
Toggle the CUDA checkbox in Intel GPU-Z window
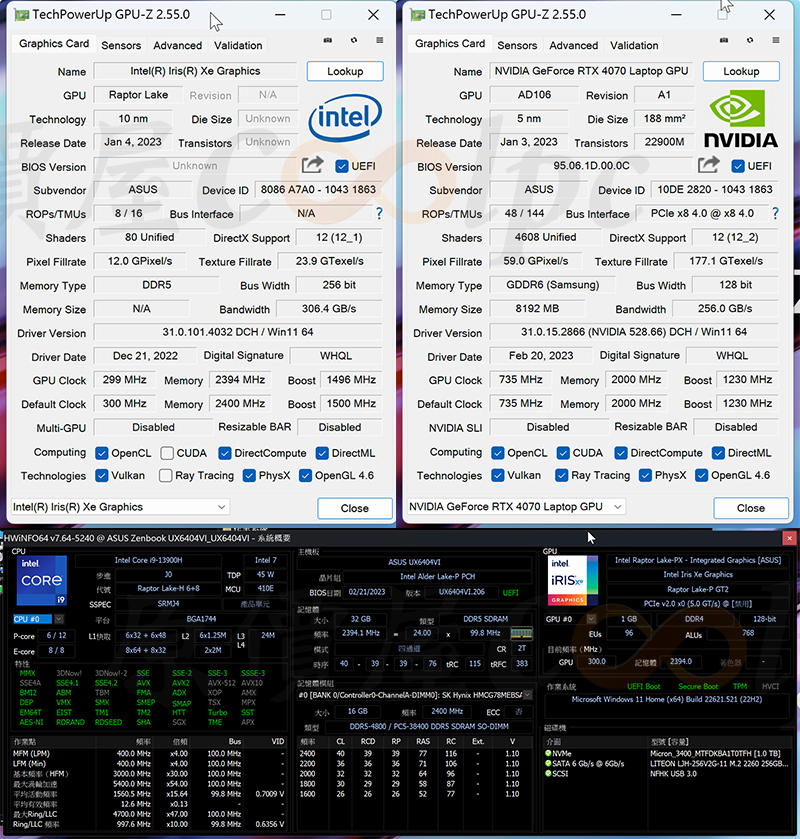167,453
